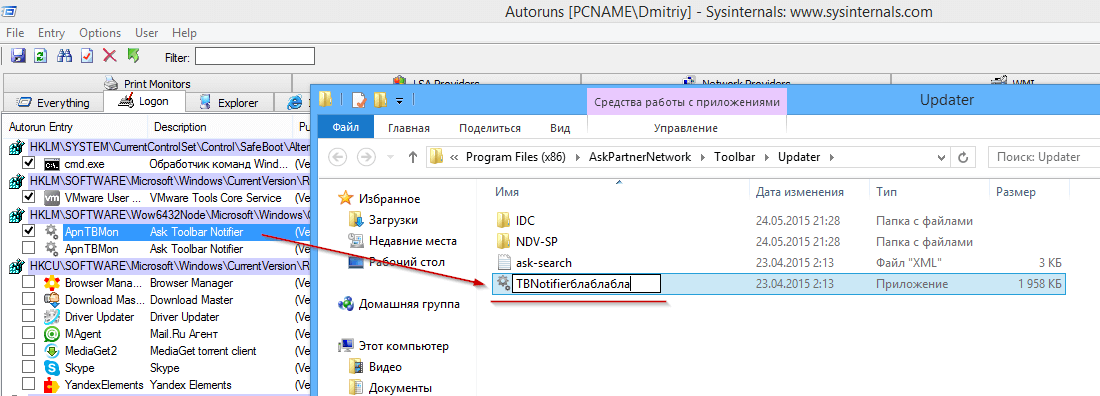Uncheck the VMware User entry checkbox

pyautogui.click(x=29, y=198)
